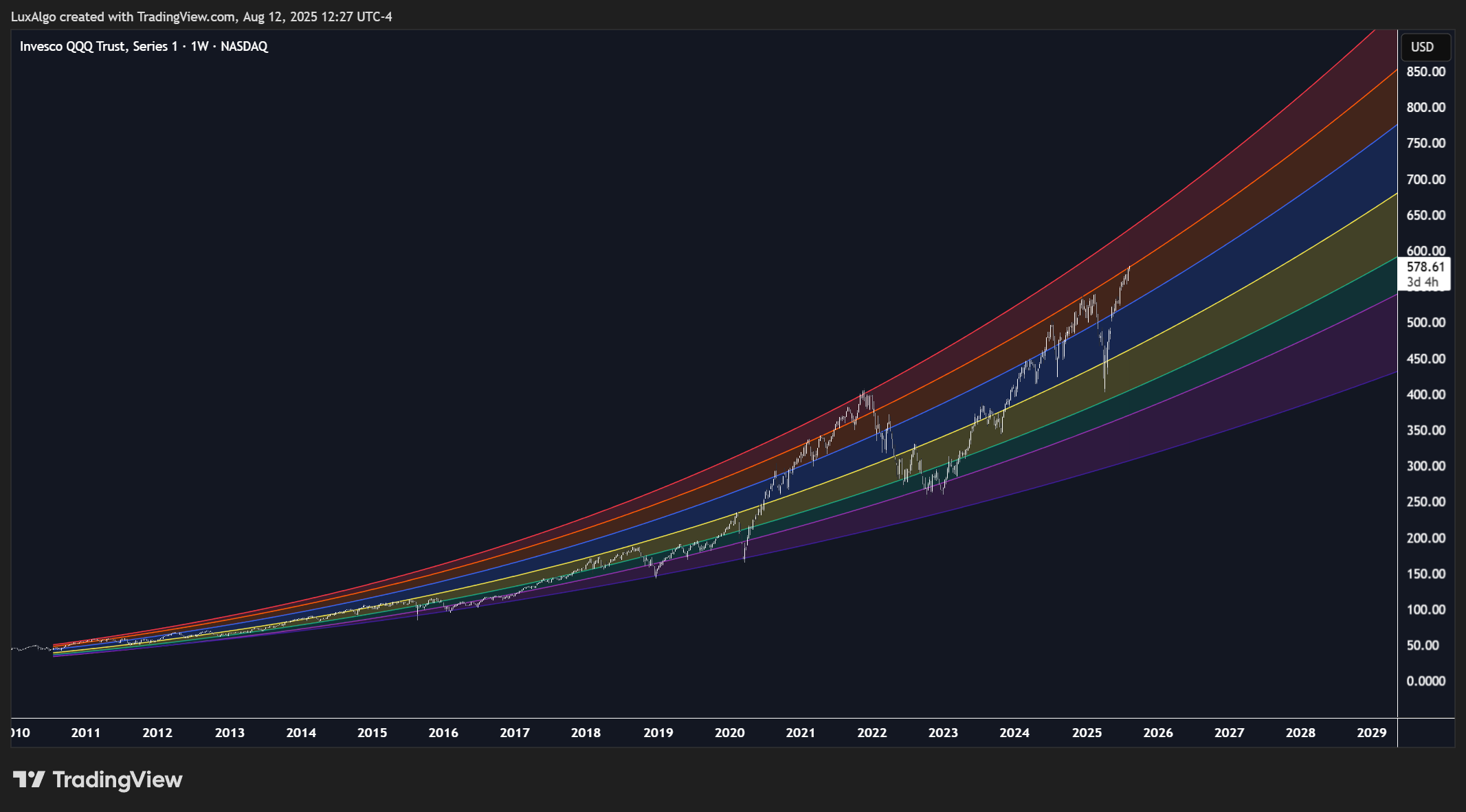The image size is (1466, 812).
Task: Click the 500.00 price axis label
Action: tap(1425, 322)
